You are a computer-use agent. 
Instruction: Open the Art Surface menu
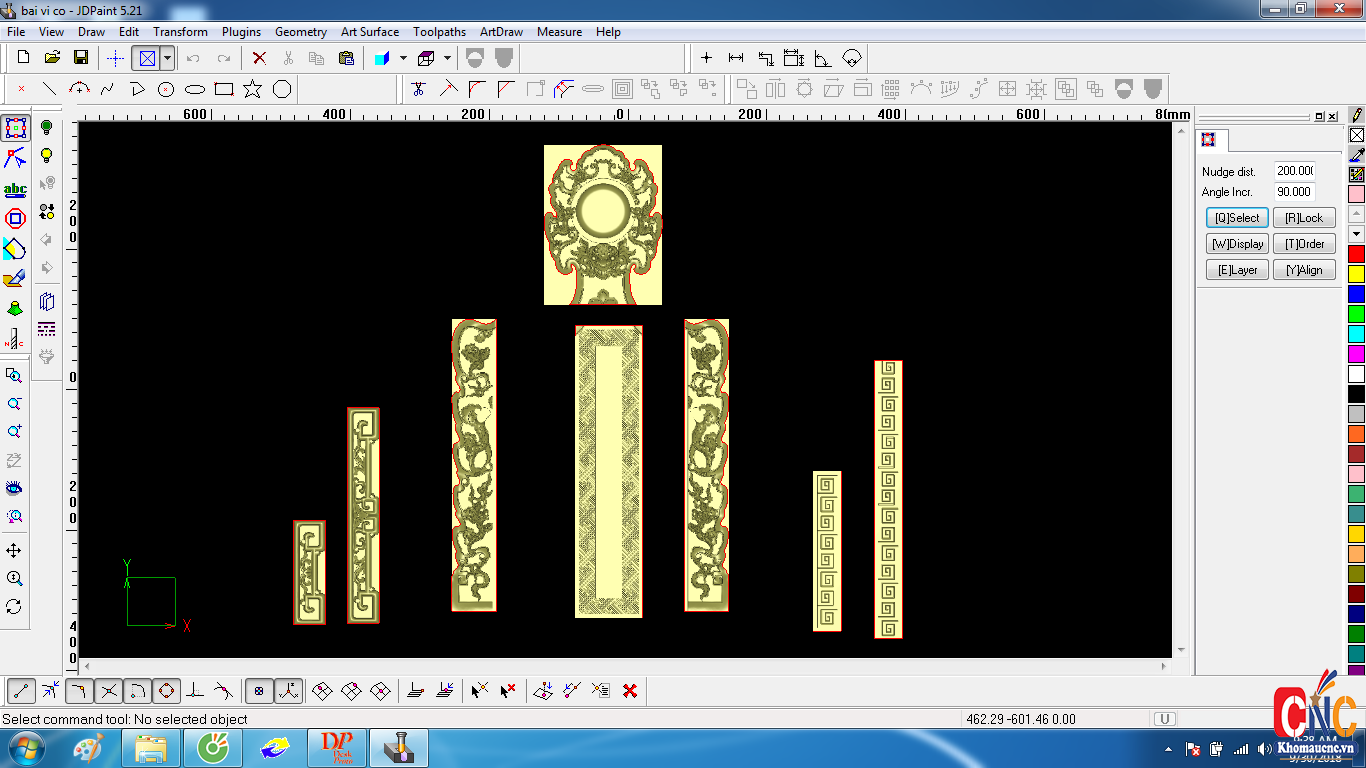369,32
